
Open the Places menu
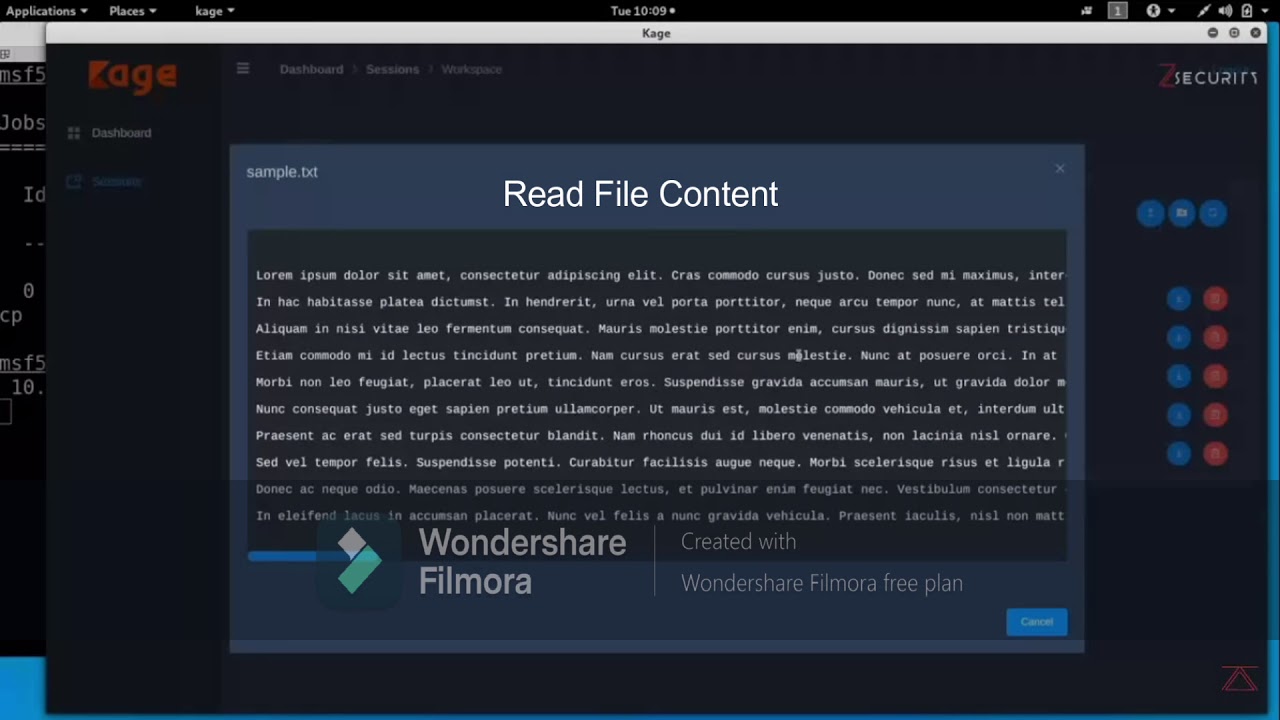pyautogui.click(x=132, y=11)
